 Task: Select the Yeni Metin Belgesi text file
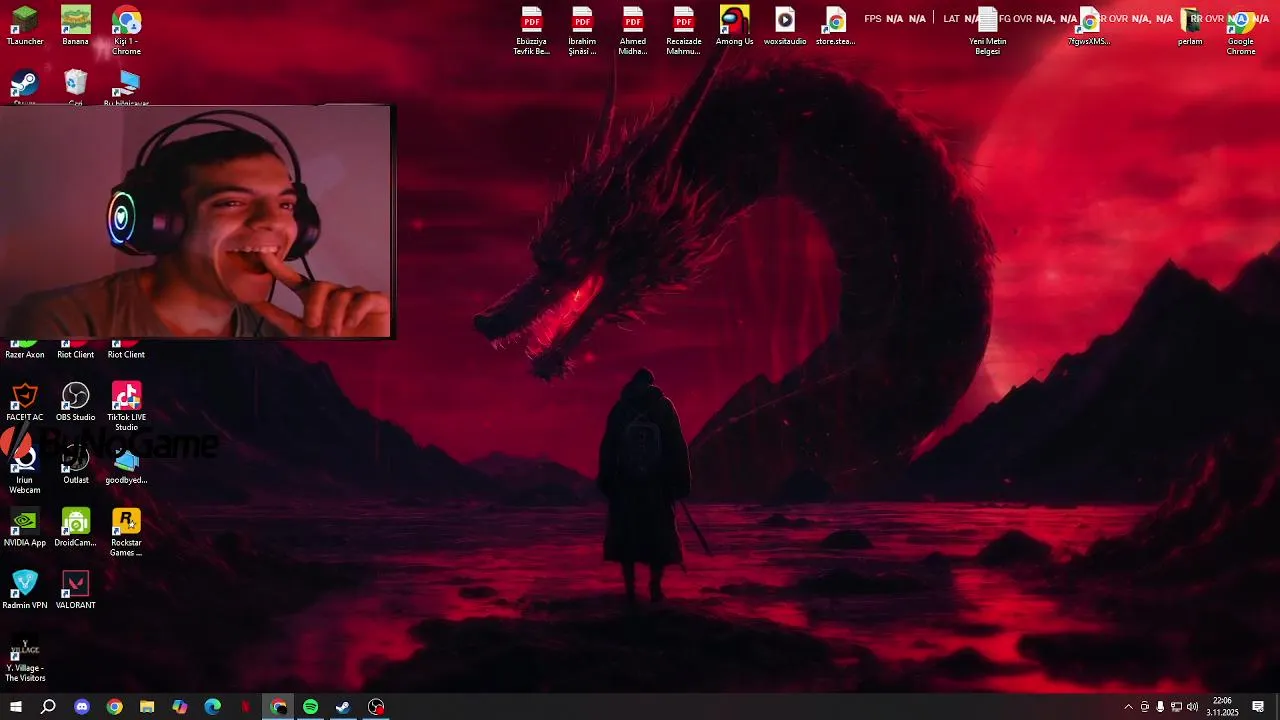pyautogui.click(x=988, y=30)
